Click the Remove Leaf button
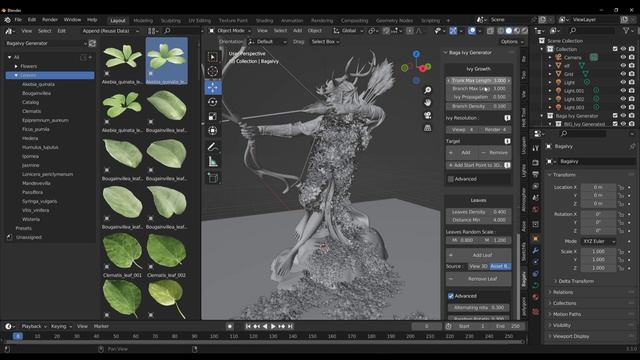 pyautogui.click(x=478, y=279)
